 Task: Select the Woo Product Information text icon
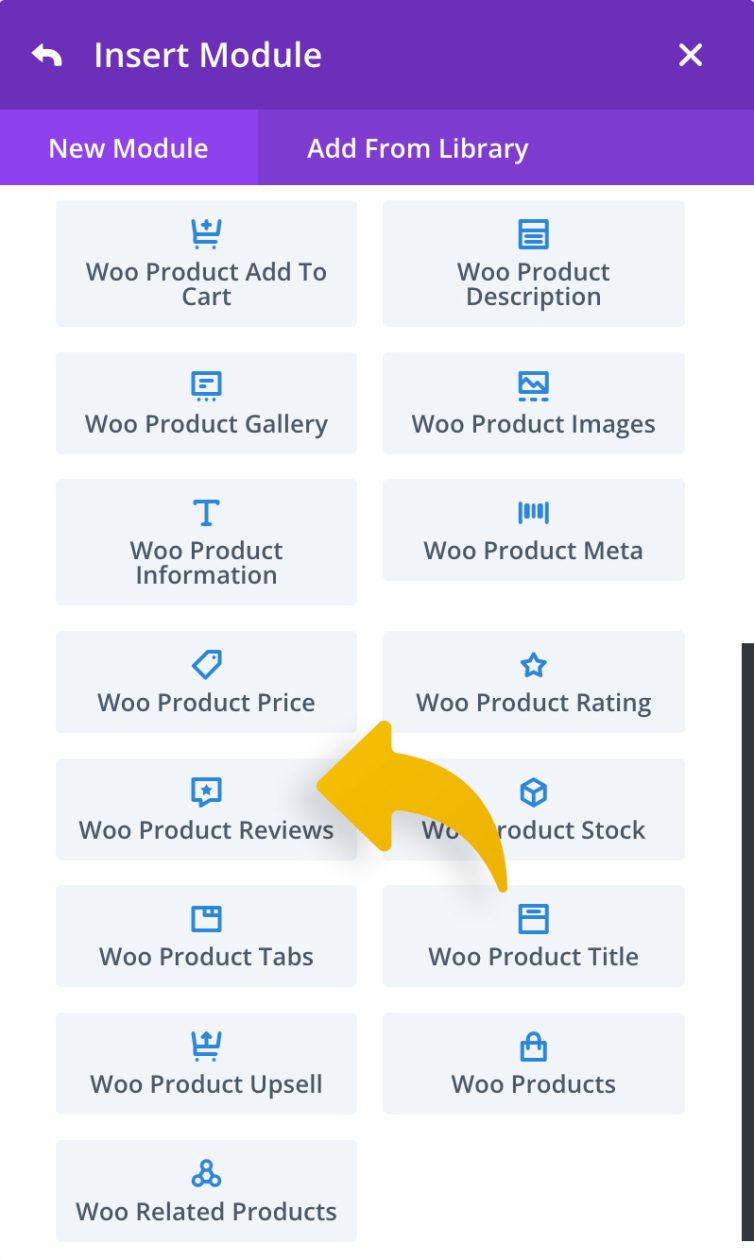(x=206, y=512)
